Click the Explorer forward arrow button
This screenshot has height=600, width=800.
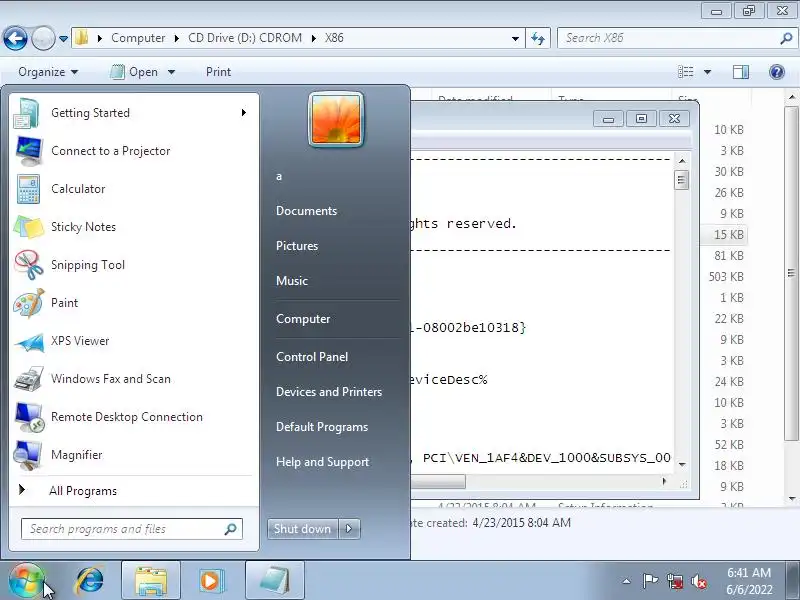pos(43,38)
